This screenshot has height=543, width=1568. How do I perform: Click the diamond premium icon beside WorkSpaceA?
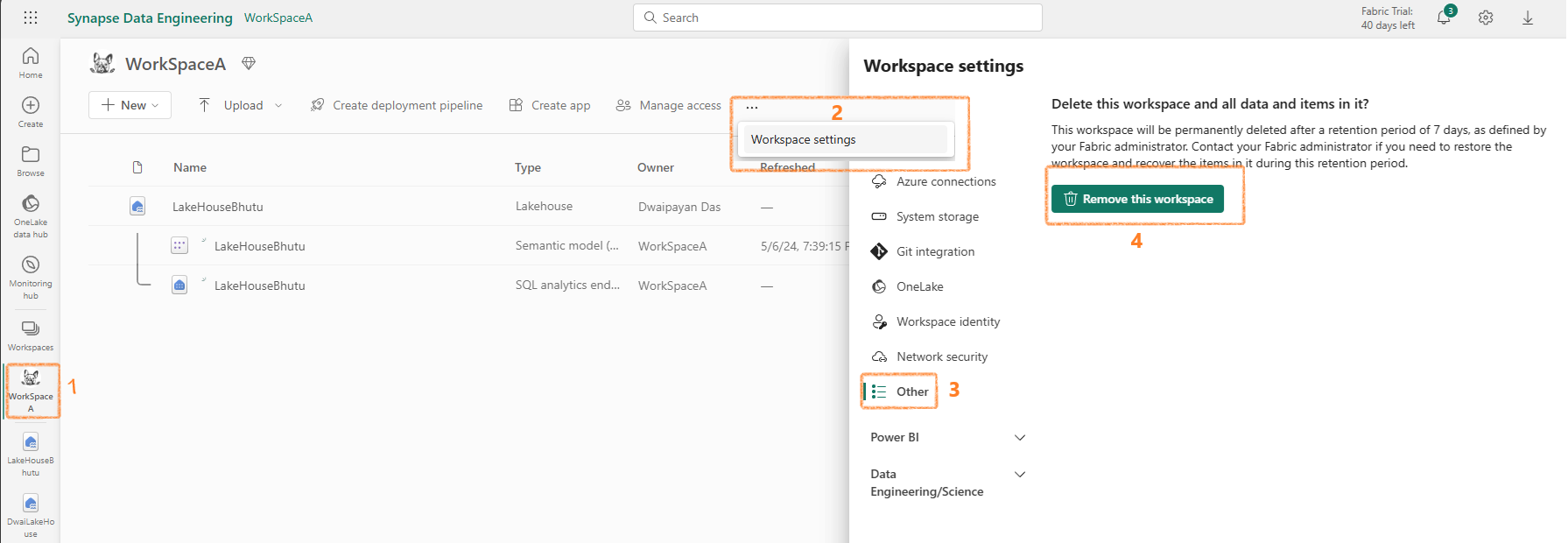point(249,63)
